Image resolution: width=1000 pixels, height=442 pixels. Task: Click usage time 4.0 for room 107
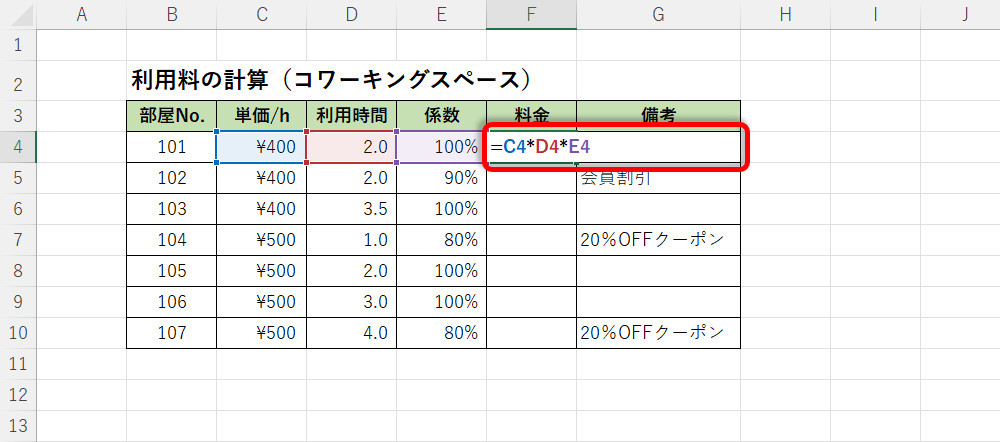(351, 333)
